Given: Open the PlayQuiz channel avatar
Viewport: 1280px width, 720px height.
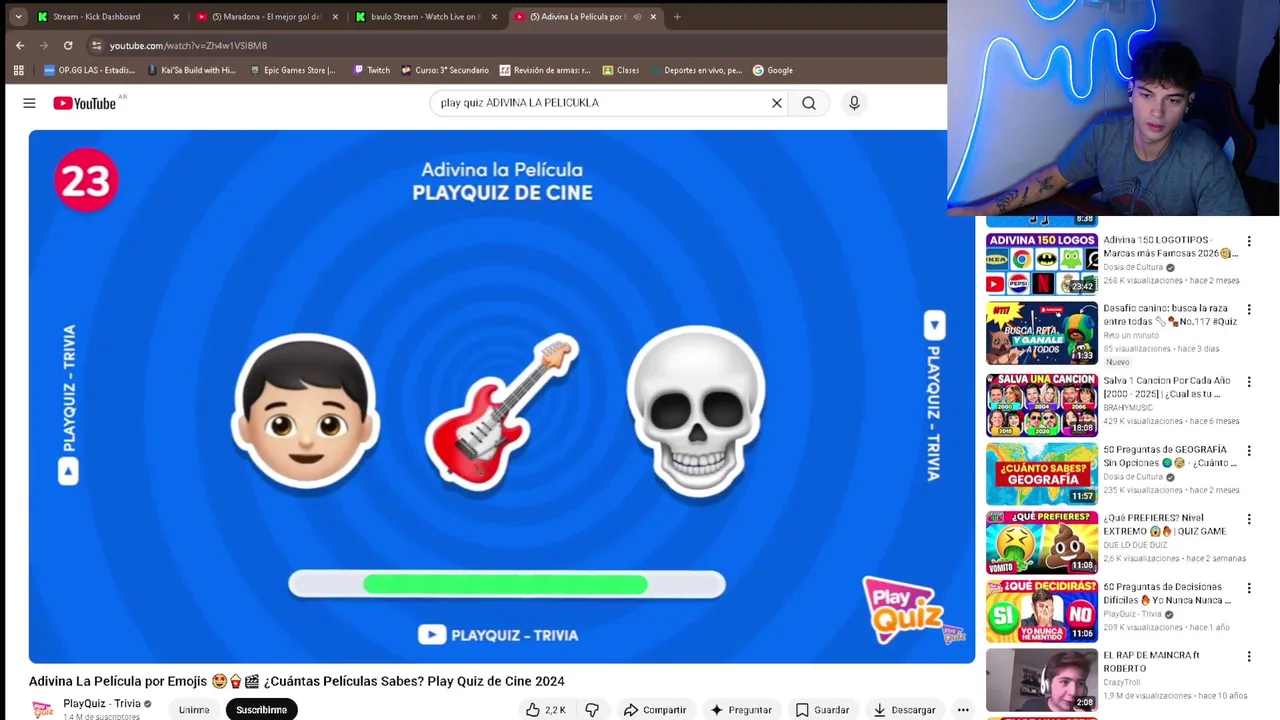Looking at the screenshot, I should point(42,709).
